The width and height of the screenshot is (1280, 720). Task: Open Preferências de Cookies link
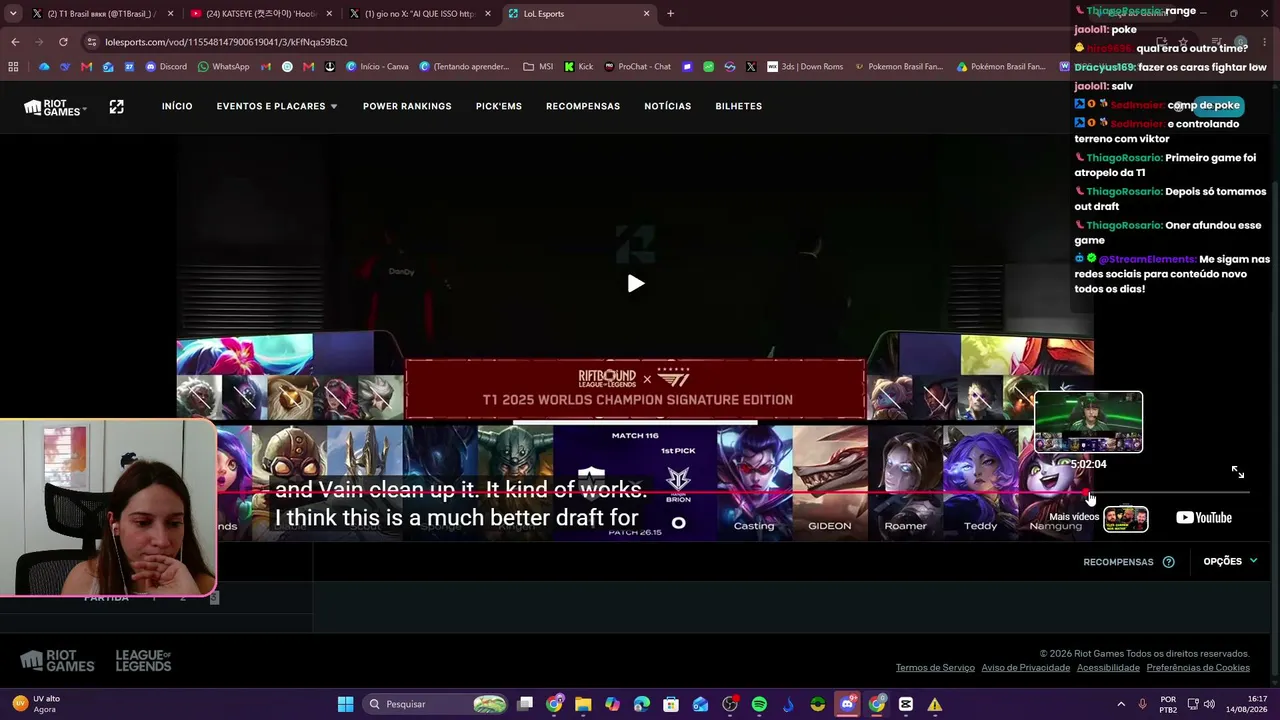(1198, 668)
